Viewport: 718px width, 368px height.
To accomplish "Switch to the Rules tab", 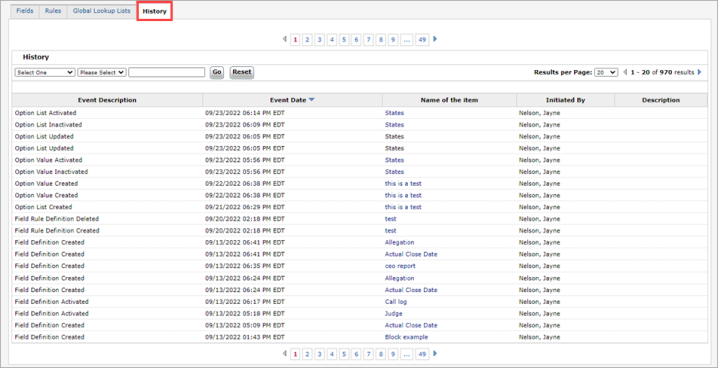I will (53, 11).
